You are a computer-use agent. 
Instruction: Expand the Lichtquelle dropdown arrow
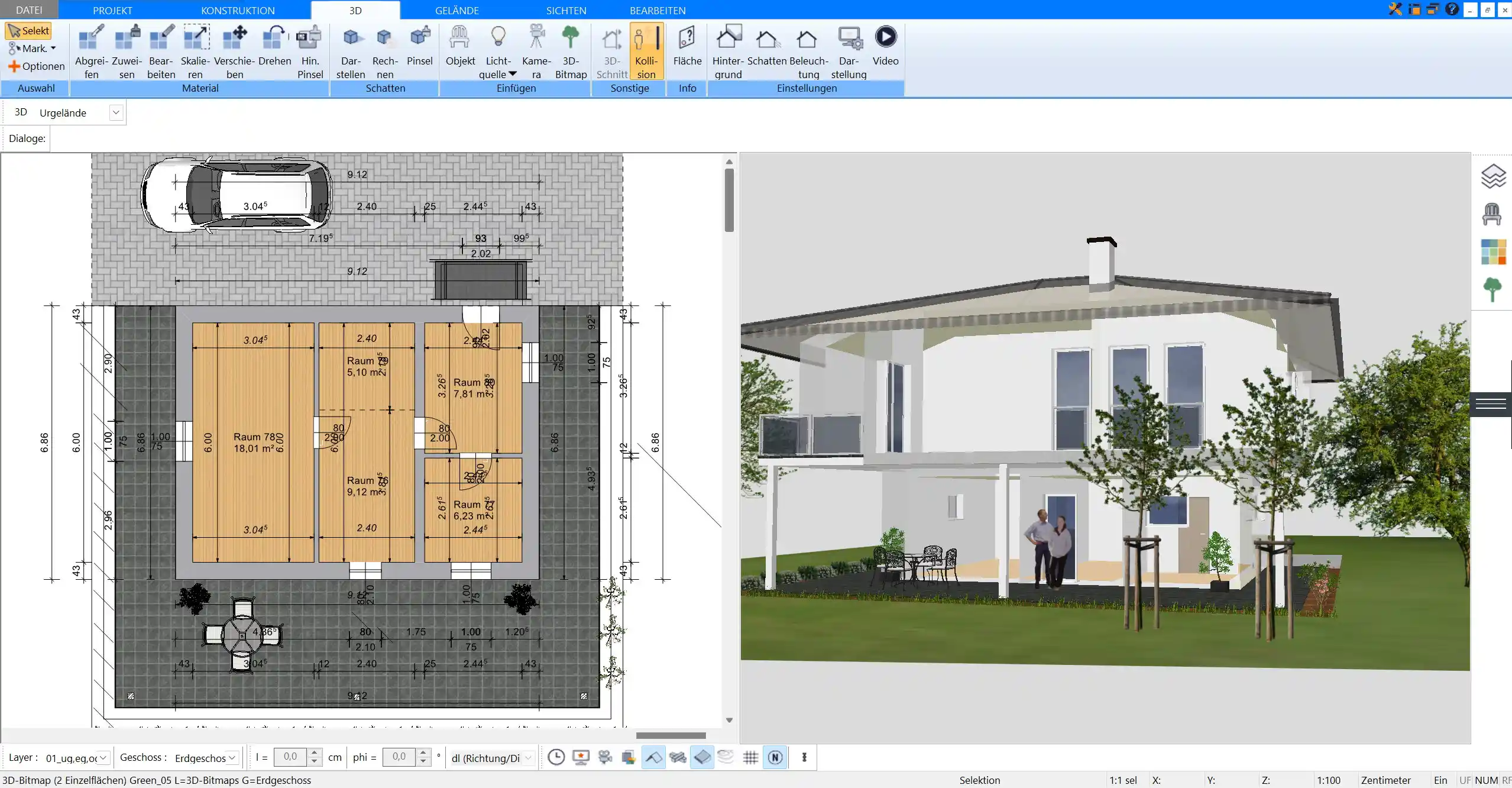coord(513,74)
